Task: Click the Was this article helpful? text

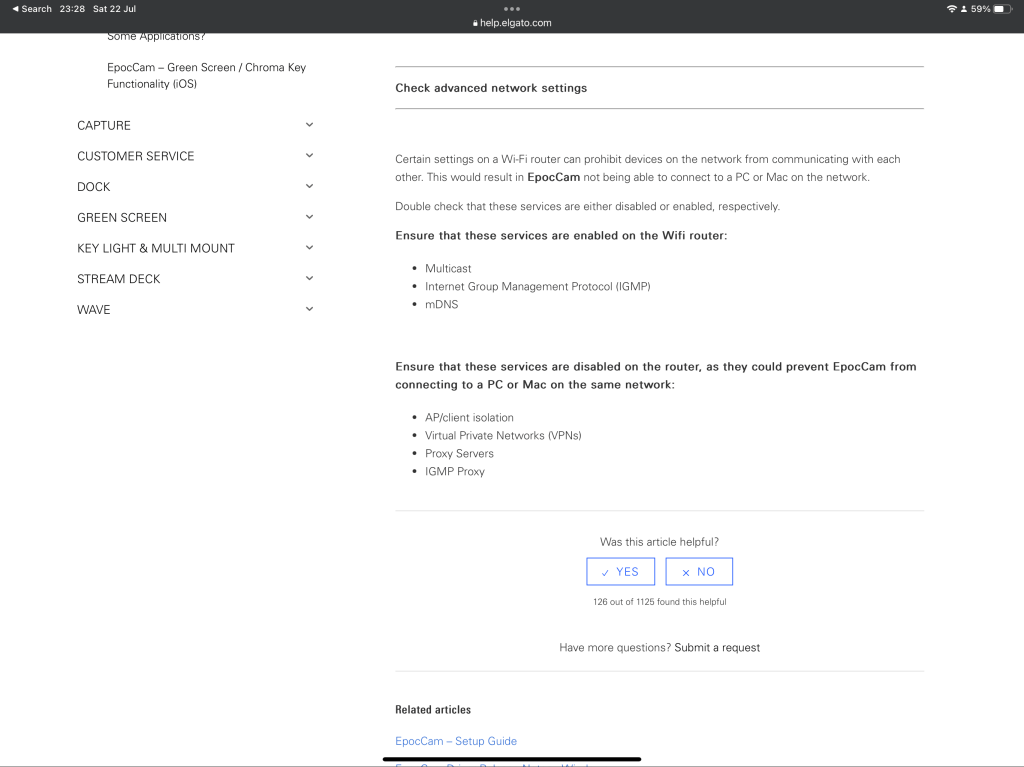Action: point(660,542)
